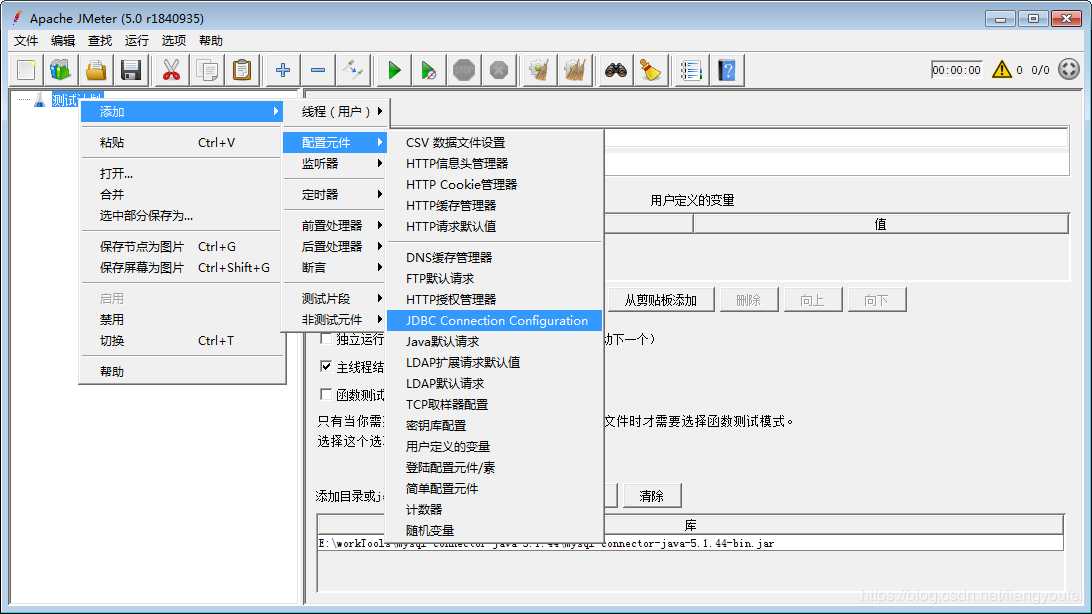
Task: Collapse all nodes with minus icon
Action: pyautogui.click(x=318, y=70)
